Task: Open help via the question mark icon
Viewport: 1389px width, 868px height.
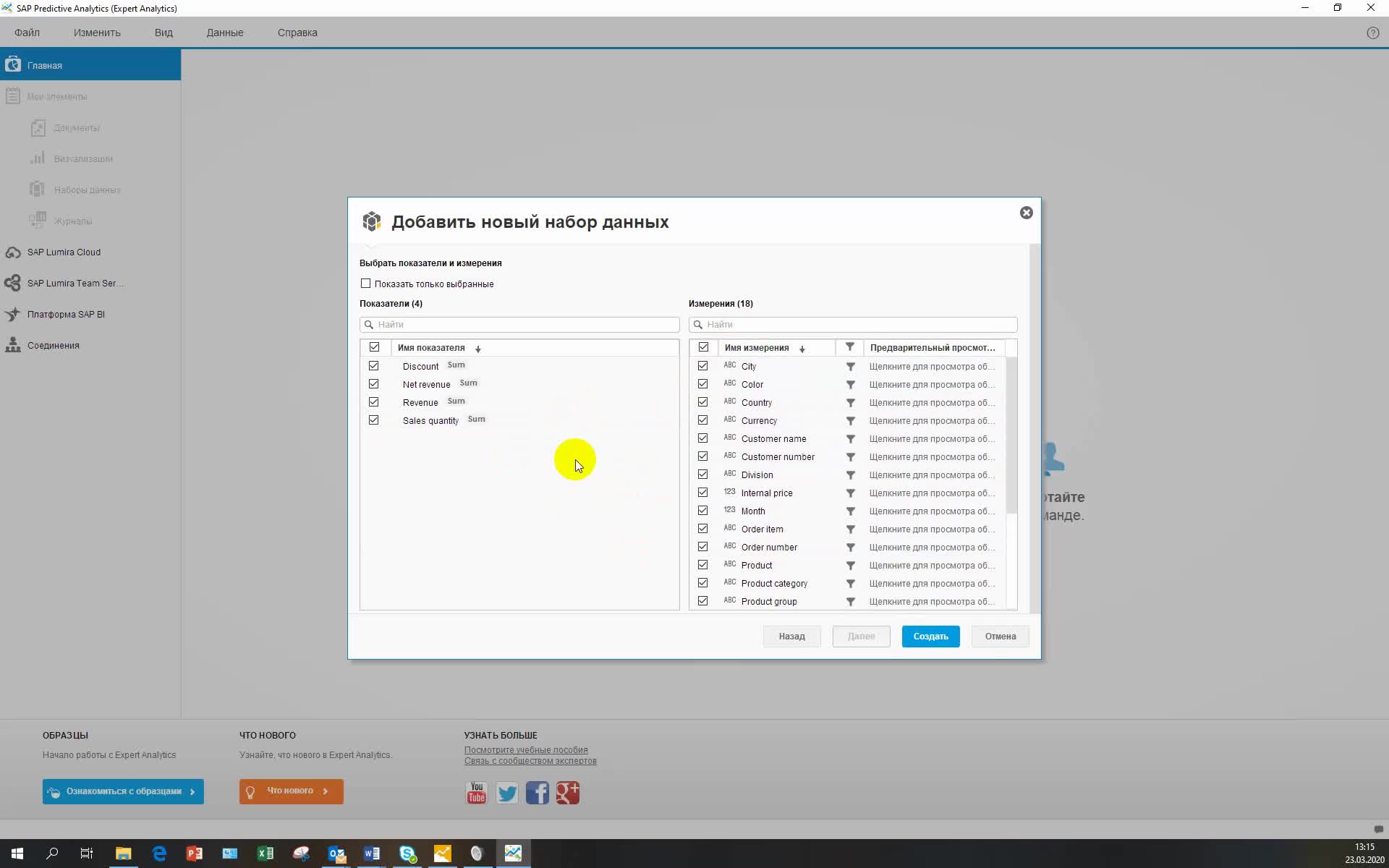Action: pyautogui.click(x=1372, y=33)
